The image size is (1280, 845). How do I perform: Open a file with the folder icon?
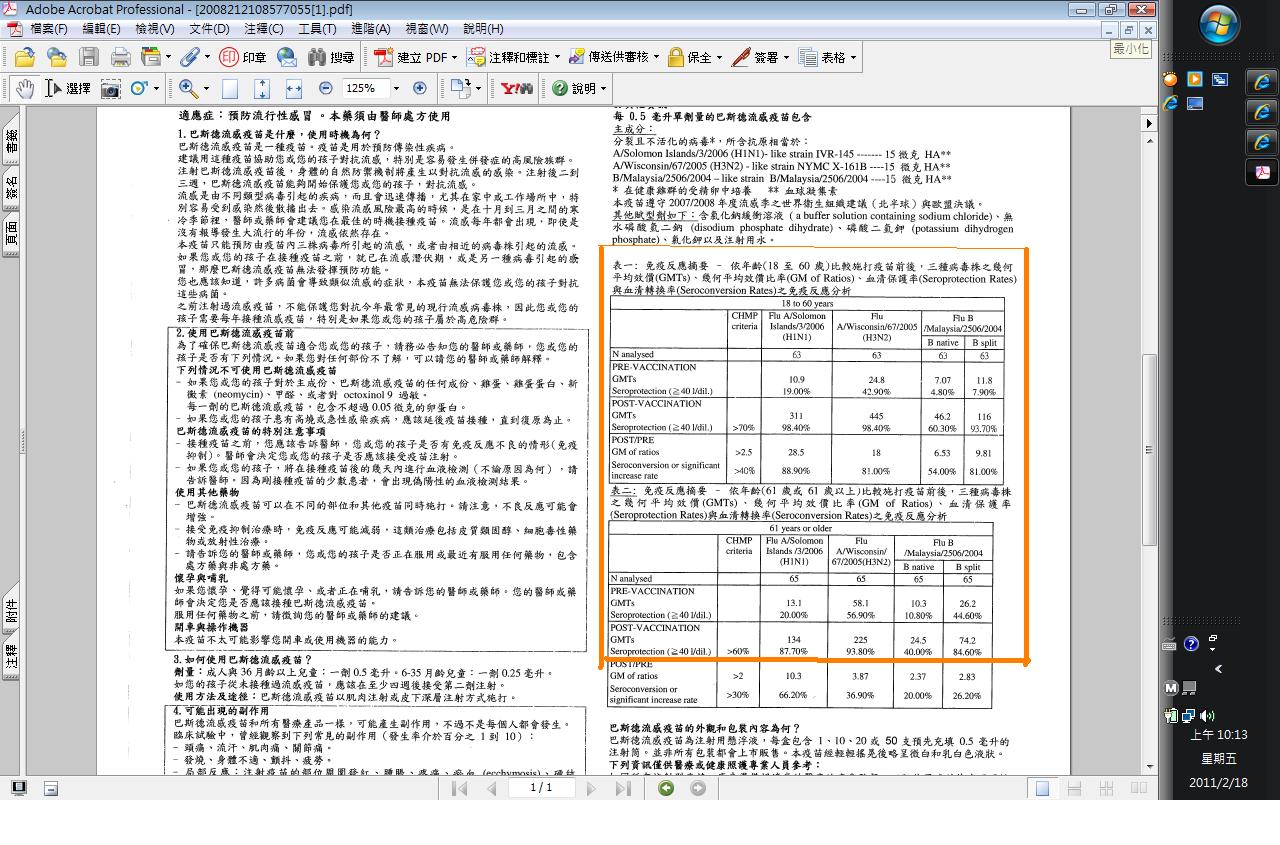25,58
